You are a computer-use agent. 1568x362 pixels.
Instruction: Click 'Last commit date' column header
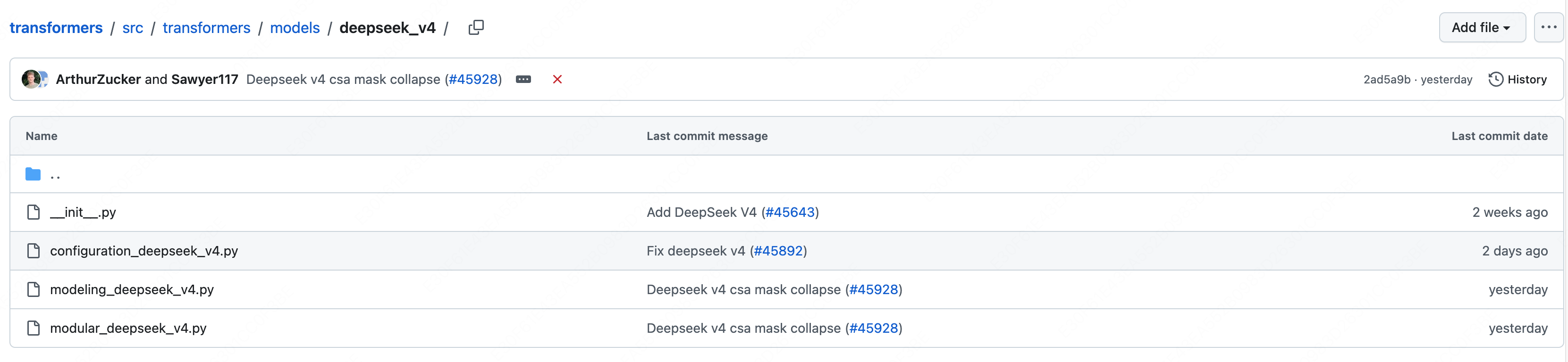1499,136
